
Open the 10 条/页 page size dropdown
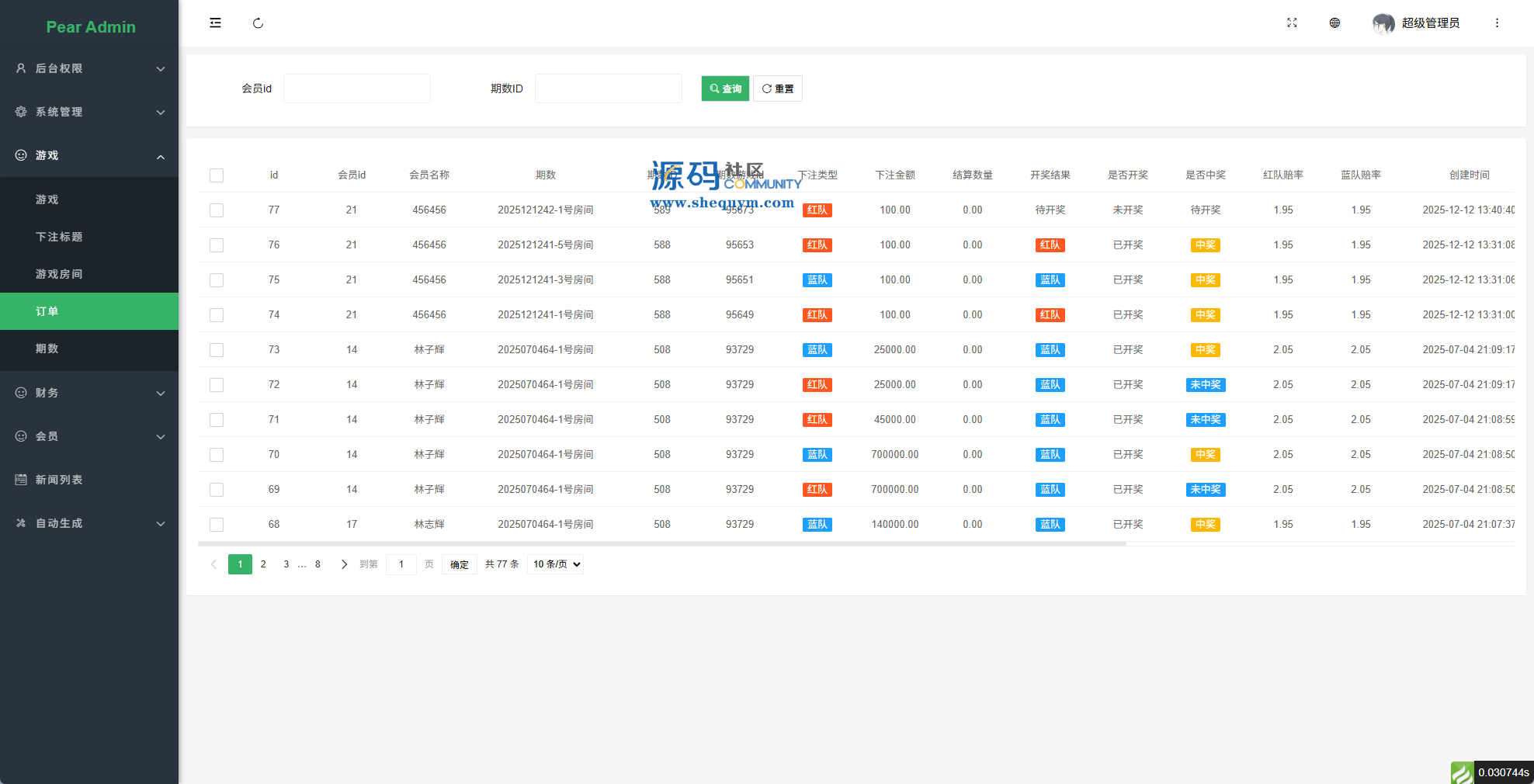[555, 564]
